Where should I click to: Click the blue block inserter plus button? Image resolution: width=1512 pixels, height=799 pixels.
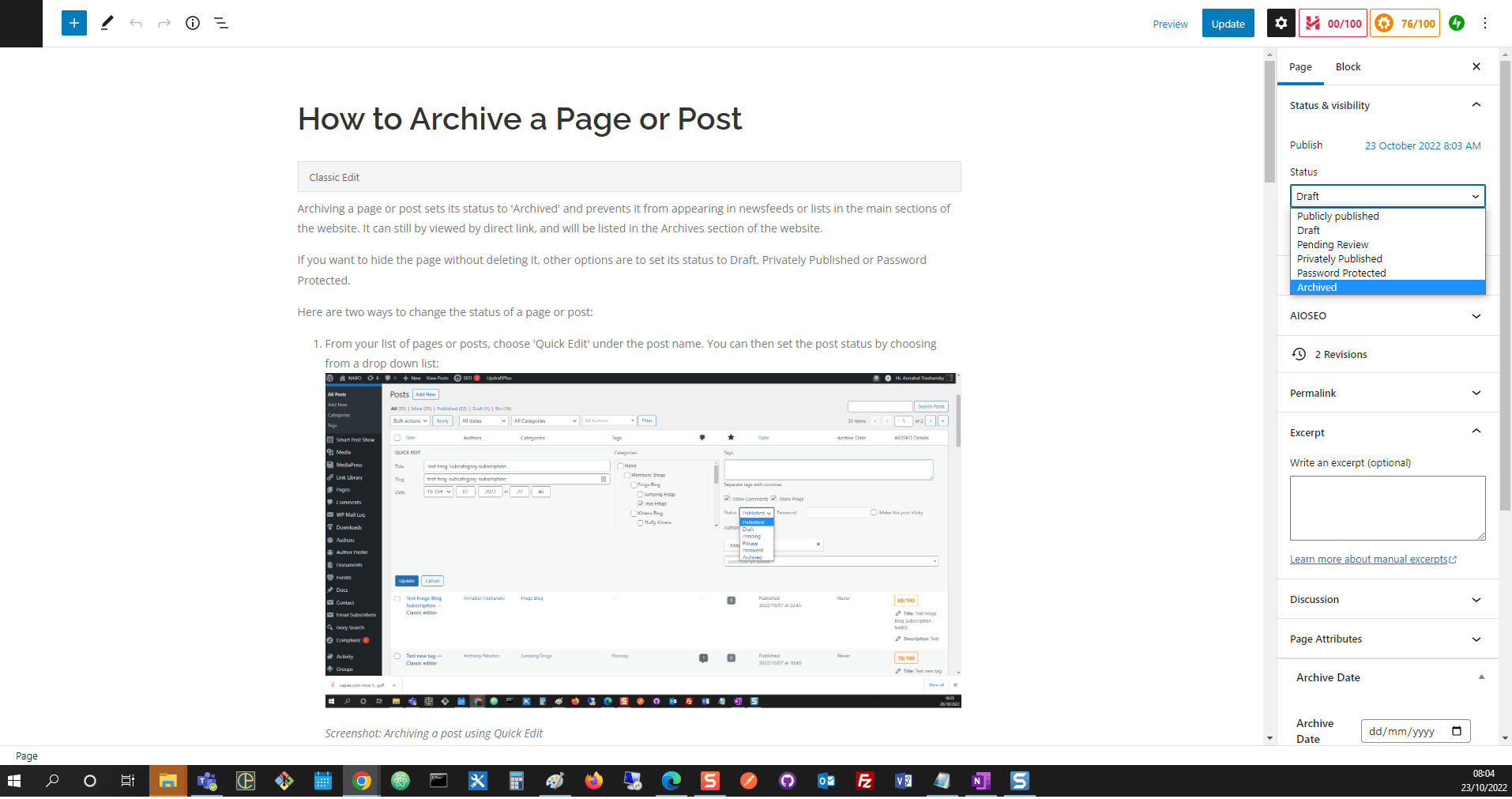[x=73, y=23]
